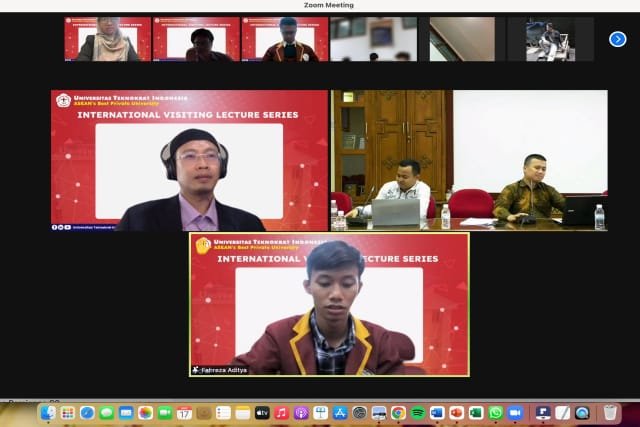The height and width of the screenshot is (427, 640).
Task: Open Google Chrome in the dock
Action: point(398,413)
